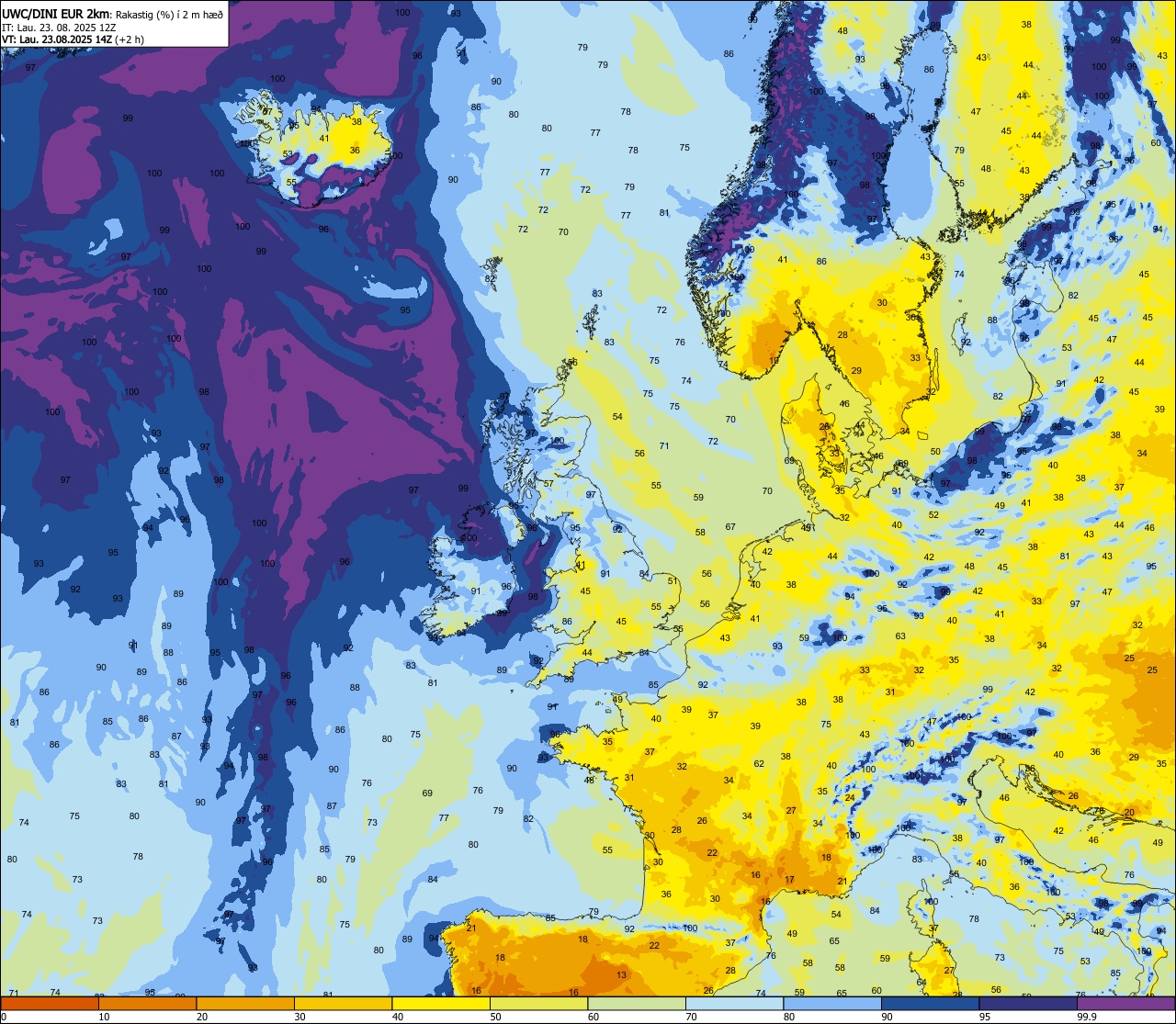Viewport: 1176px width, 1024px height.
Task: Select the light blue legend swatch between 70 and 80
Action: tap(734, 1003)
